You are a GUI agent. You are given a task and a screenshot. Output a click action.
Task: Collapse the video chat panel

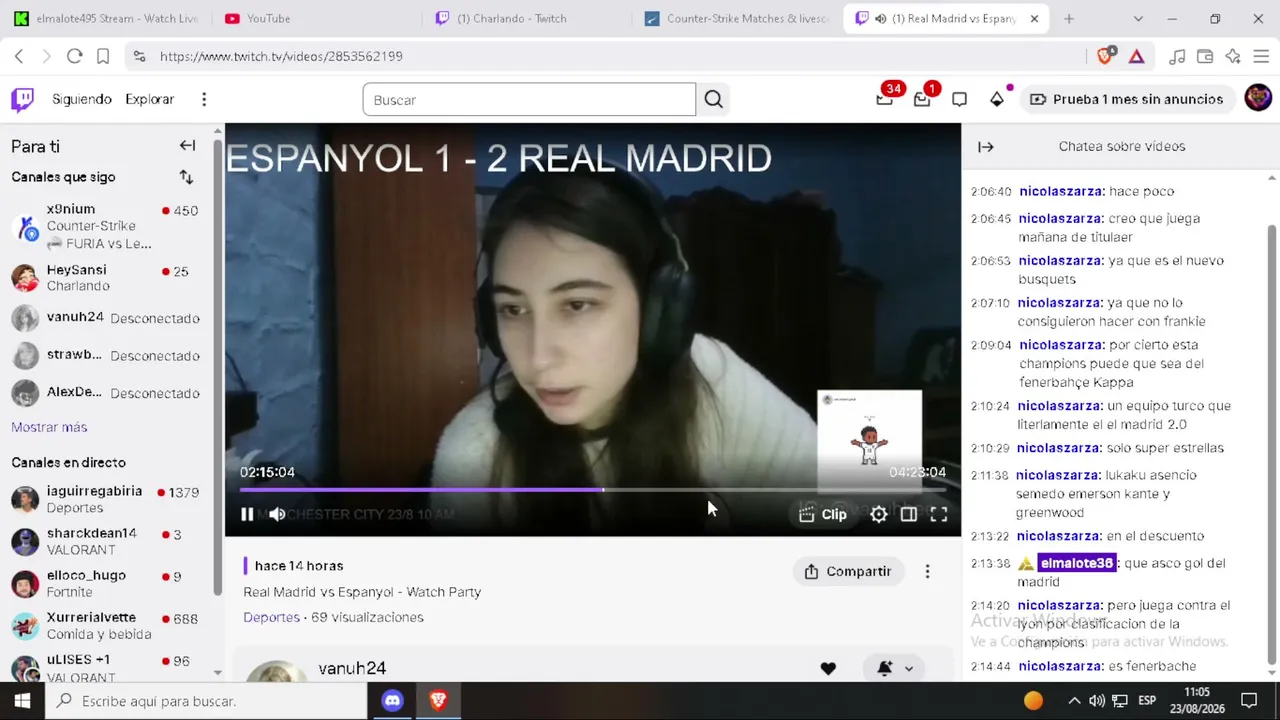click(x=986, y=146)
